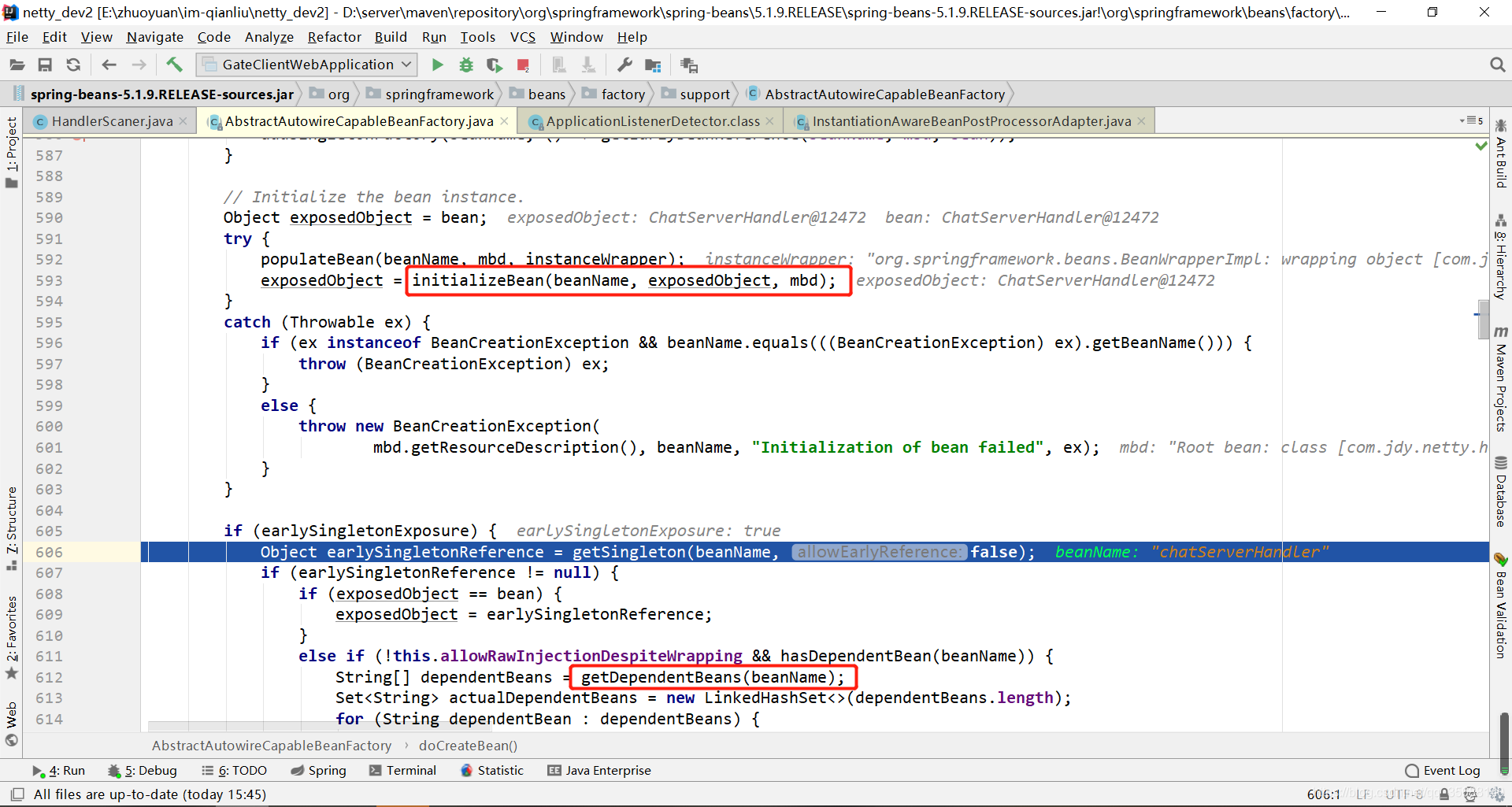Open the Favorites tool window
Screen dimensions: 1512x807
click(12, 637)
